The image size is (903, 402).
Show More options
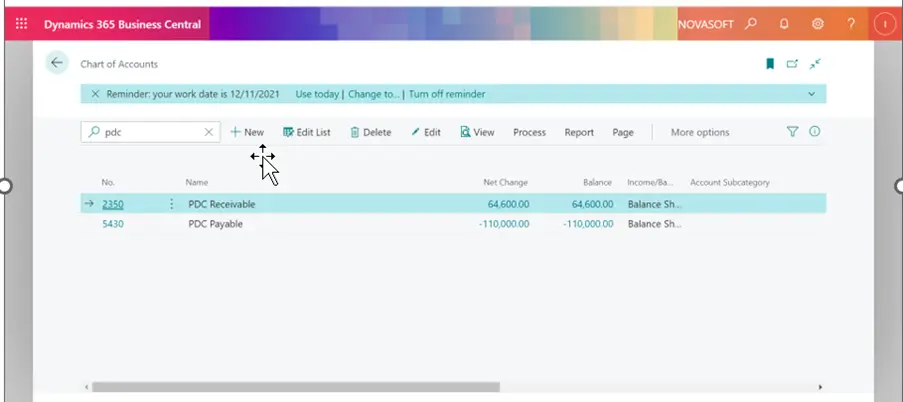pos(700,132)
